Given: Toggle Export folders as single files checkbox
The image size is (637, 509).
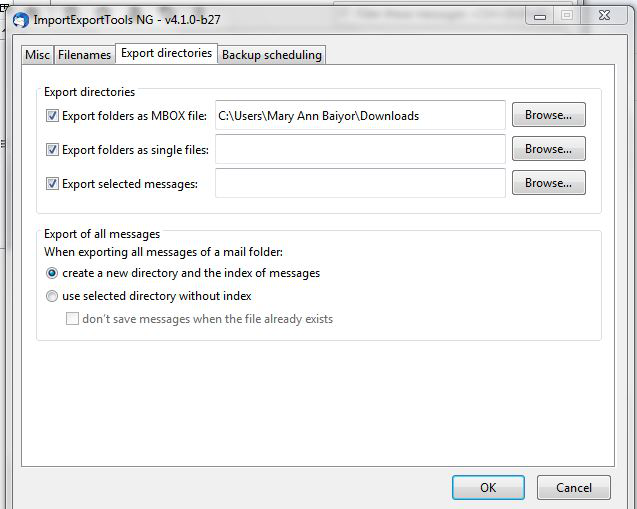Looking at the screenshot, I should pyautogui.click(x=52, y=150).
